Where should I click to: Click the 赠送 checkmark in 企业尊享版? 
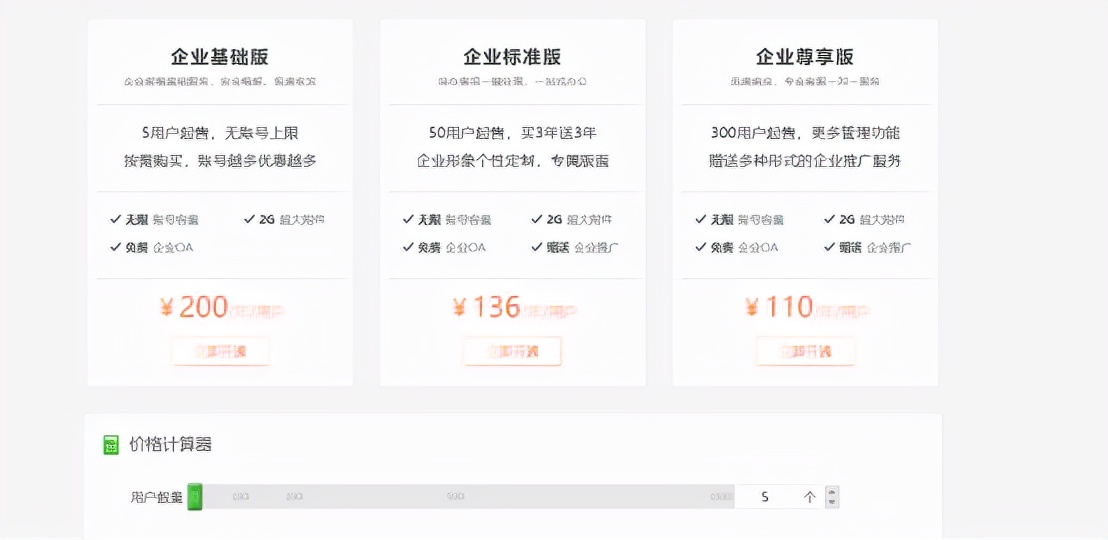[829, 247]
